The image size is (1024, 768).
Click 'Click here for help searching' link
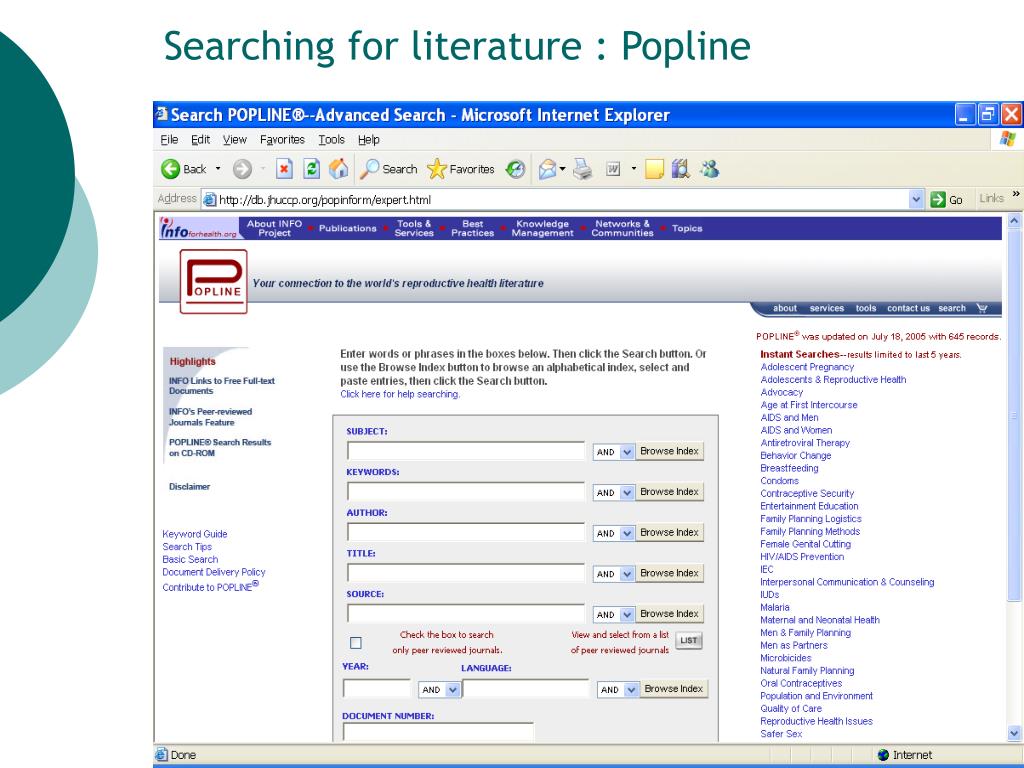point(400,394)
